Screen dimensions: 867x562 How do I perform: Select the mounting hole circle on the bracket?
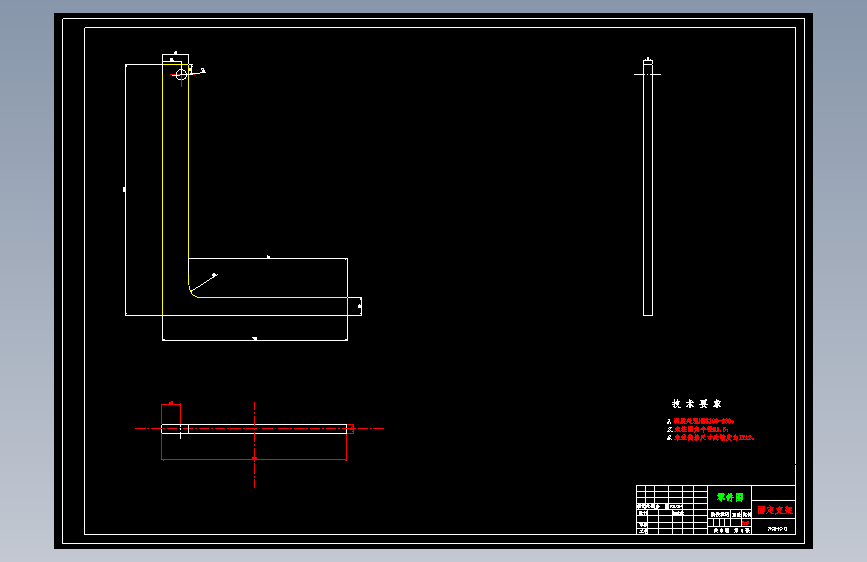click(181, 75)
